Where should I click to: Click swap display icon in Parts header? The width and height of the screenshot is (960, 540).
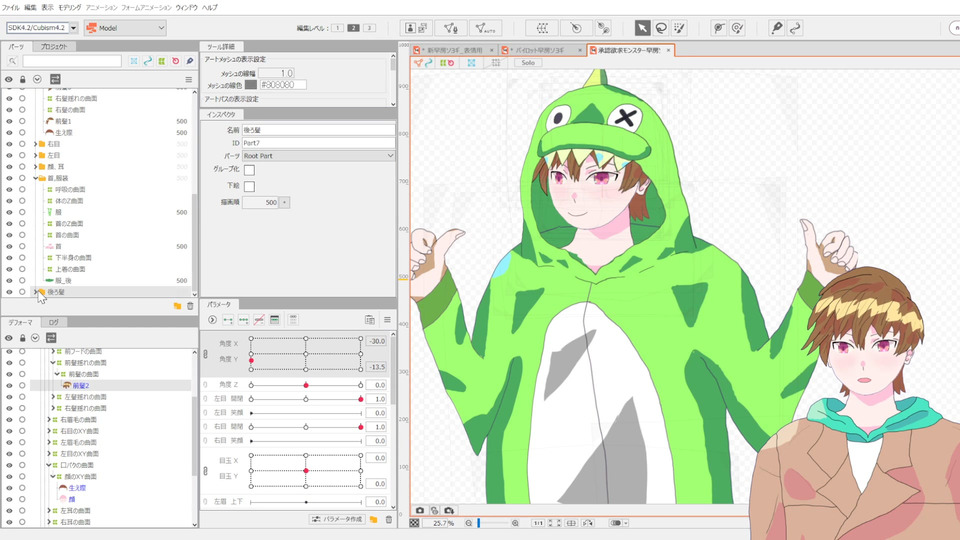pyautogui.click(x=55, y=79)
